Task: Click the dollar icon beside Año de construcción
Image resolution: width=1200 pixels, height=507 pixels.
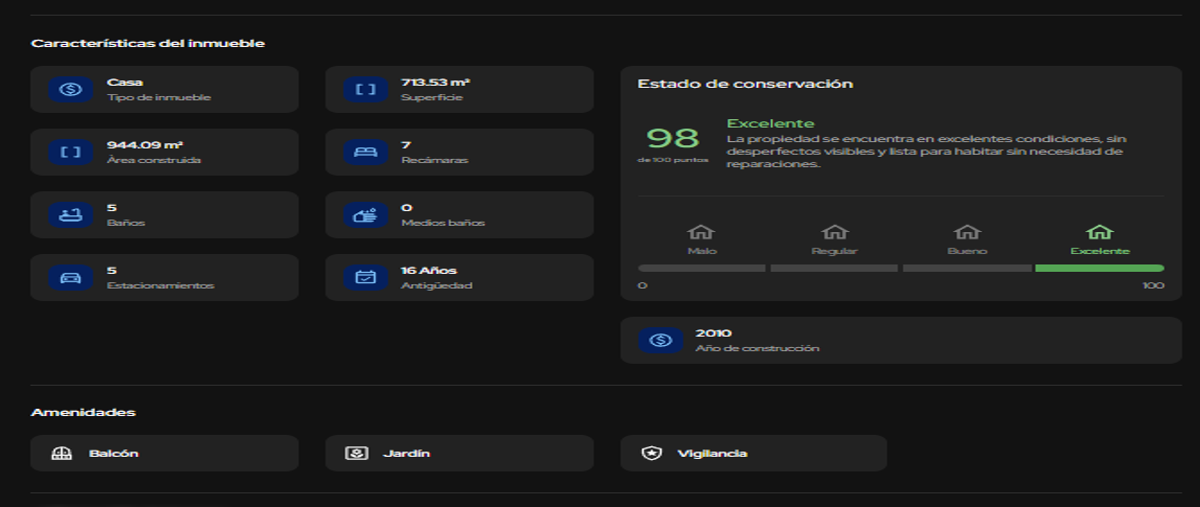Action: [660, 340]
